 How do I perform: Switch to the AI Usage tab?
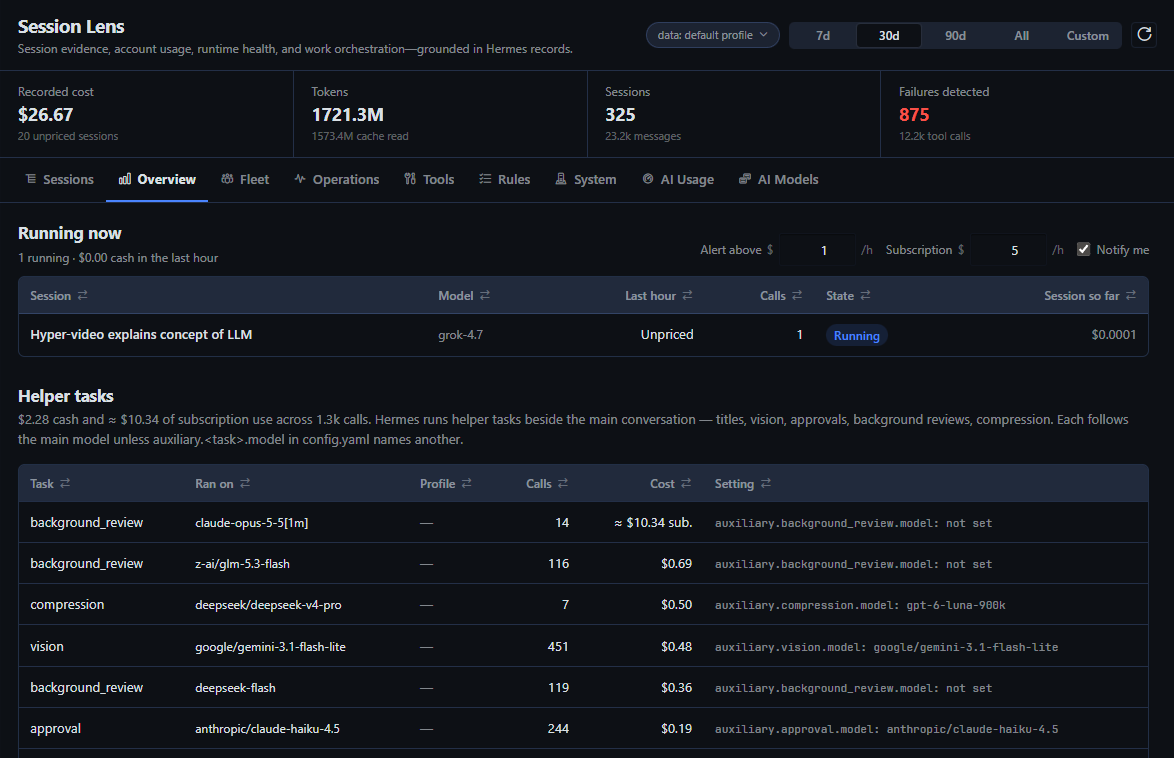678,180
